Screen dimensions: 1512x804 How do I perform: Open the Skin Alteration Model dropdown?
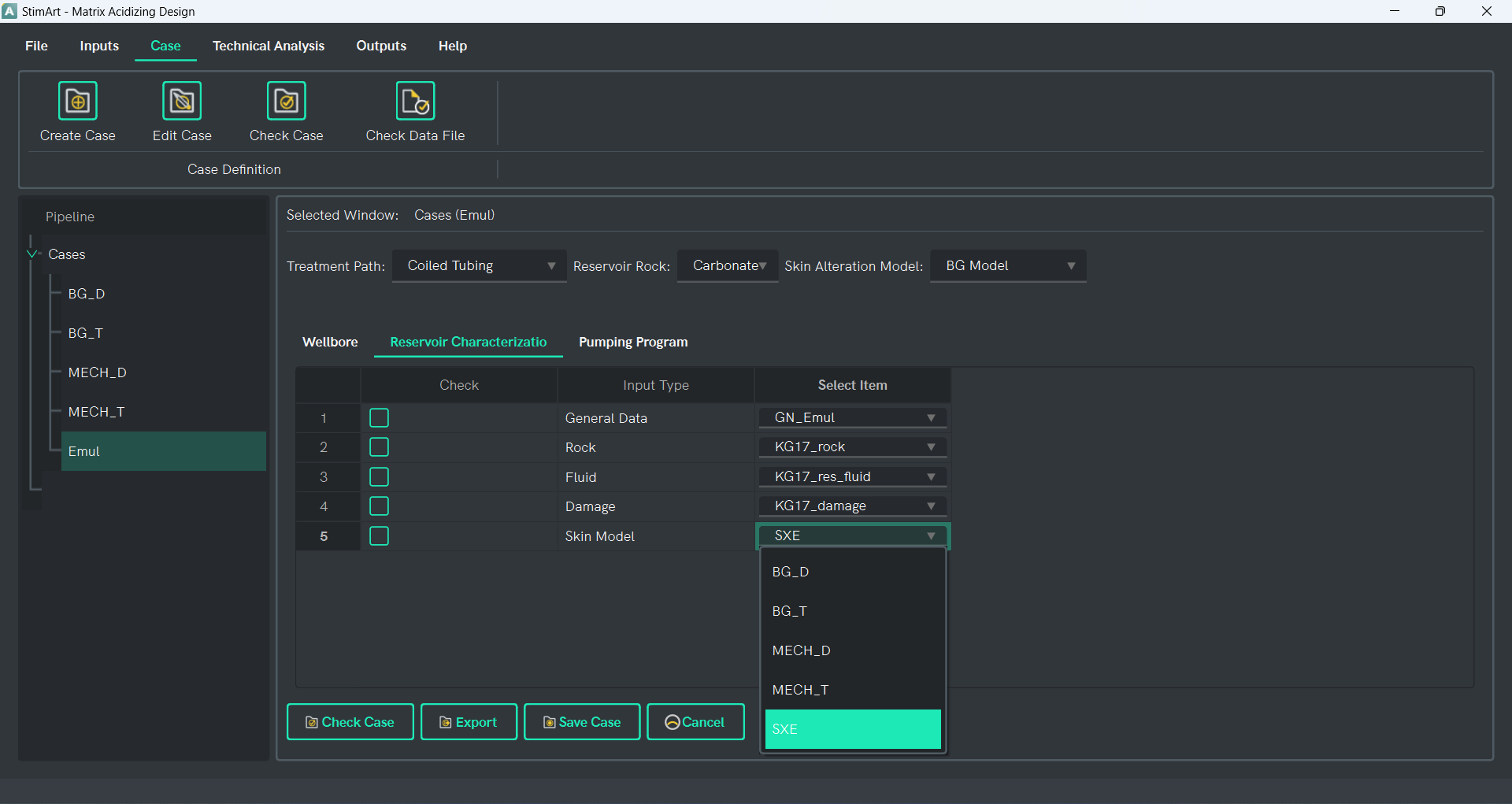[1008, 266]
